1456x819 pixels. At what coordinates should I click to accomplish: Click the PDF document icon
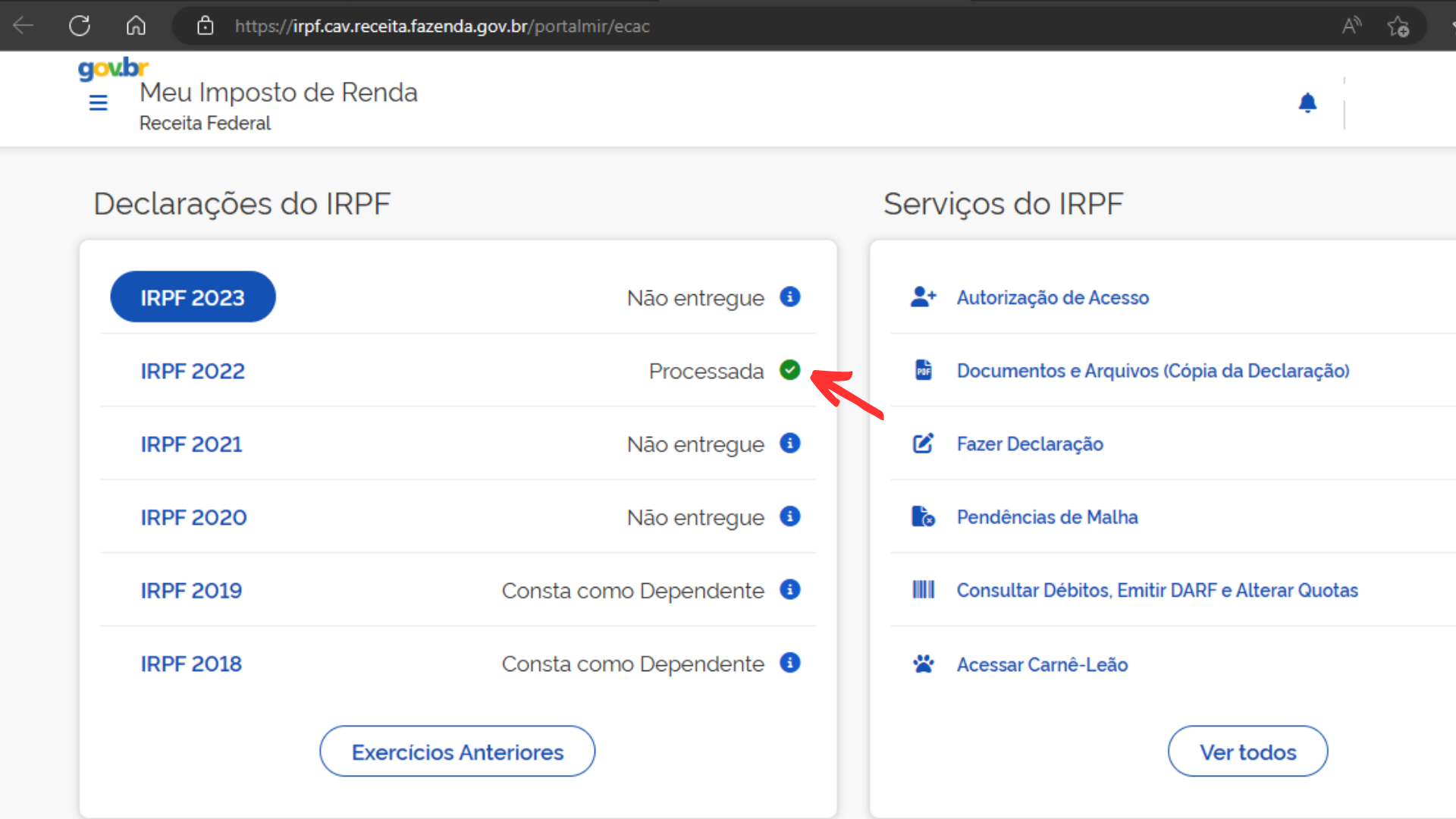[x=923, y=370]
